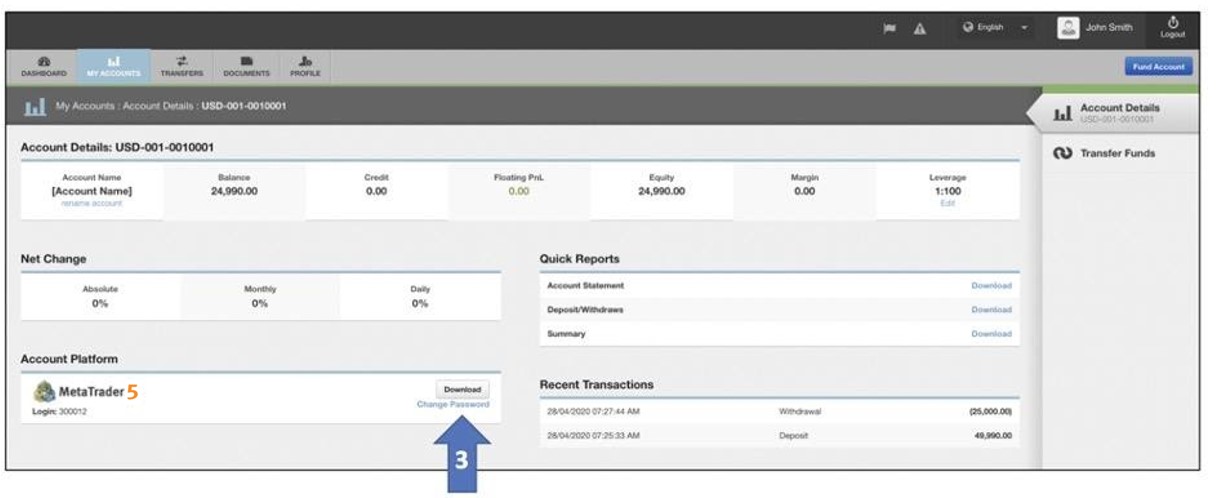
Task: Click the rename account link
Action: pyautogui.click(x=91, y=203)
